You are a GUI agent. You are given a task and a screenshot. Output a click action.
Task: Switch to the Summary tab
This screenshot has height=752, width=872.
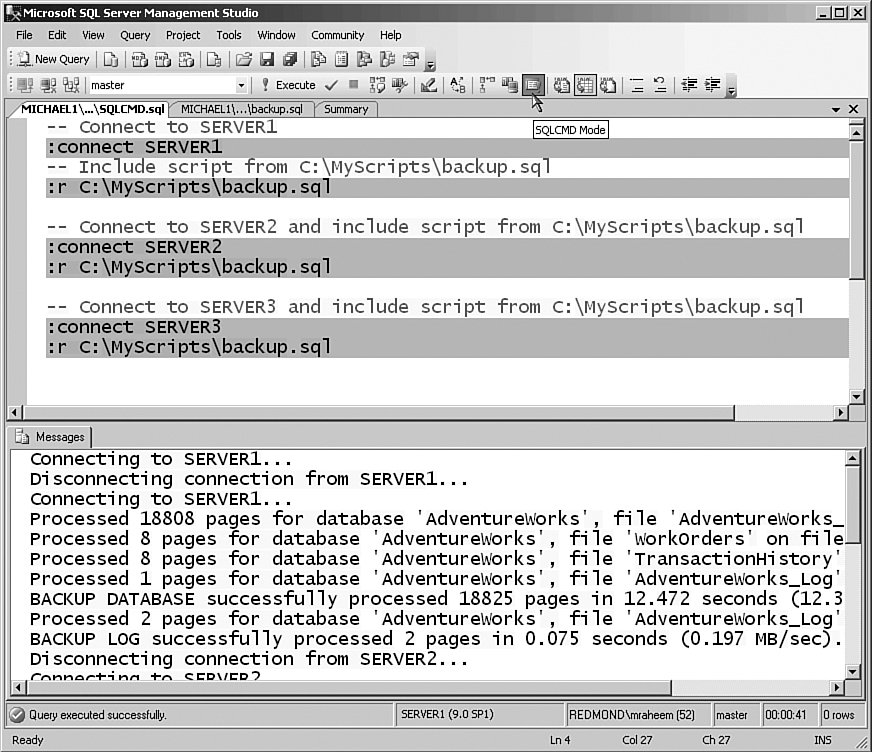(346, 109)
